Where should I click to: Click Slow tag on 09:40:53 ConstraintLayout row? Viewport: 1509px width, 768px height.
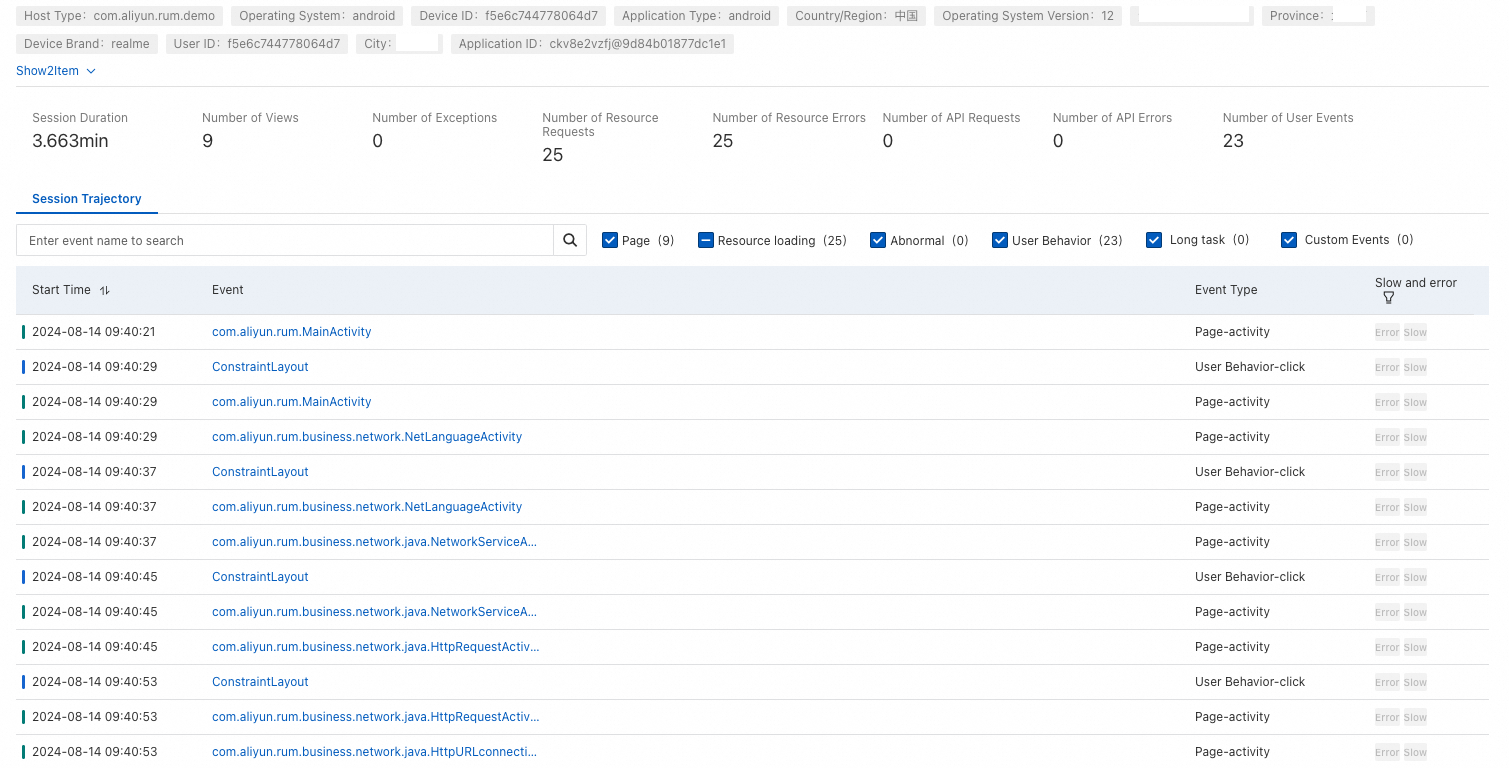tap(1415, 682)
